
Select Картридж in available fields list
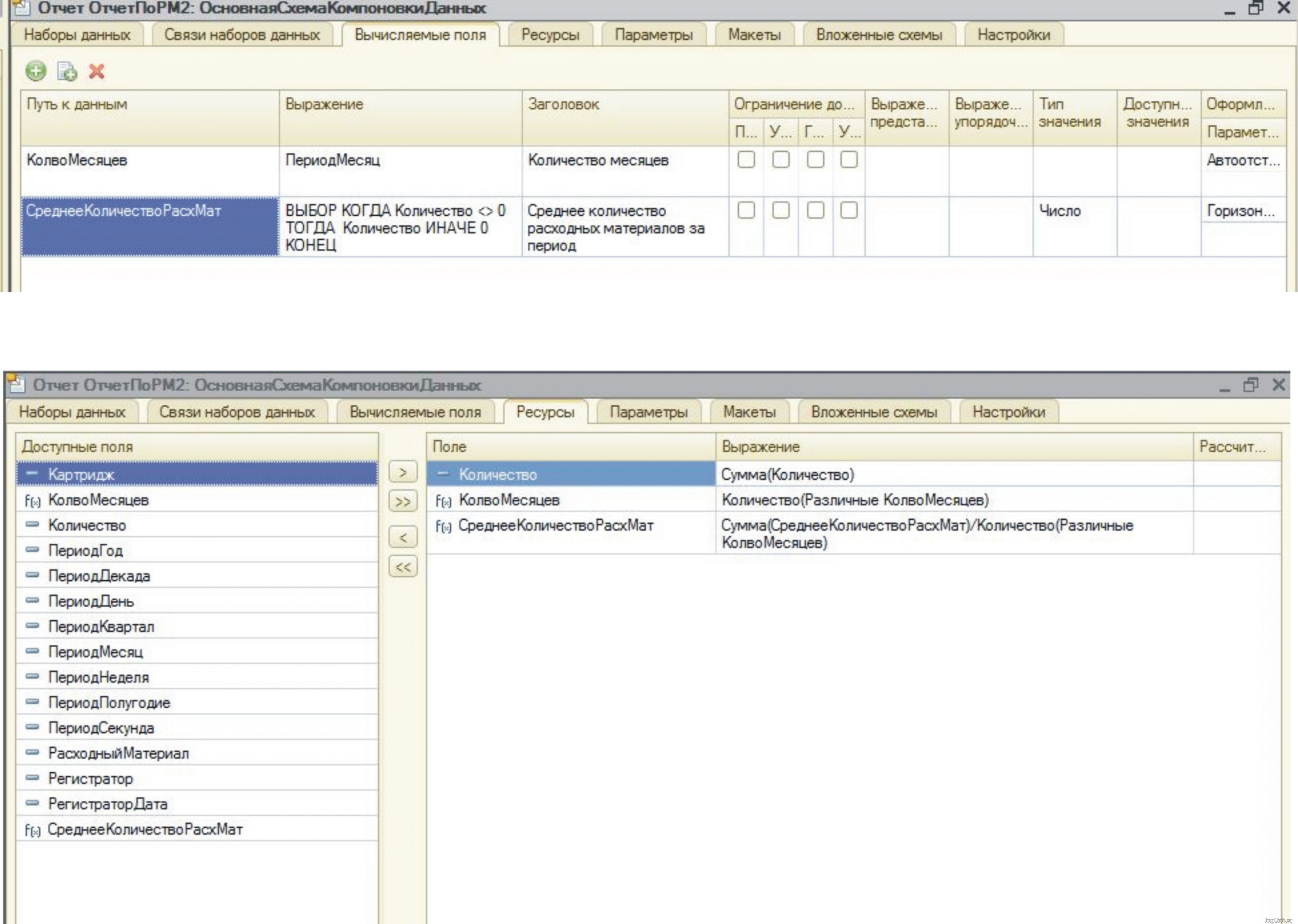197,474
